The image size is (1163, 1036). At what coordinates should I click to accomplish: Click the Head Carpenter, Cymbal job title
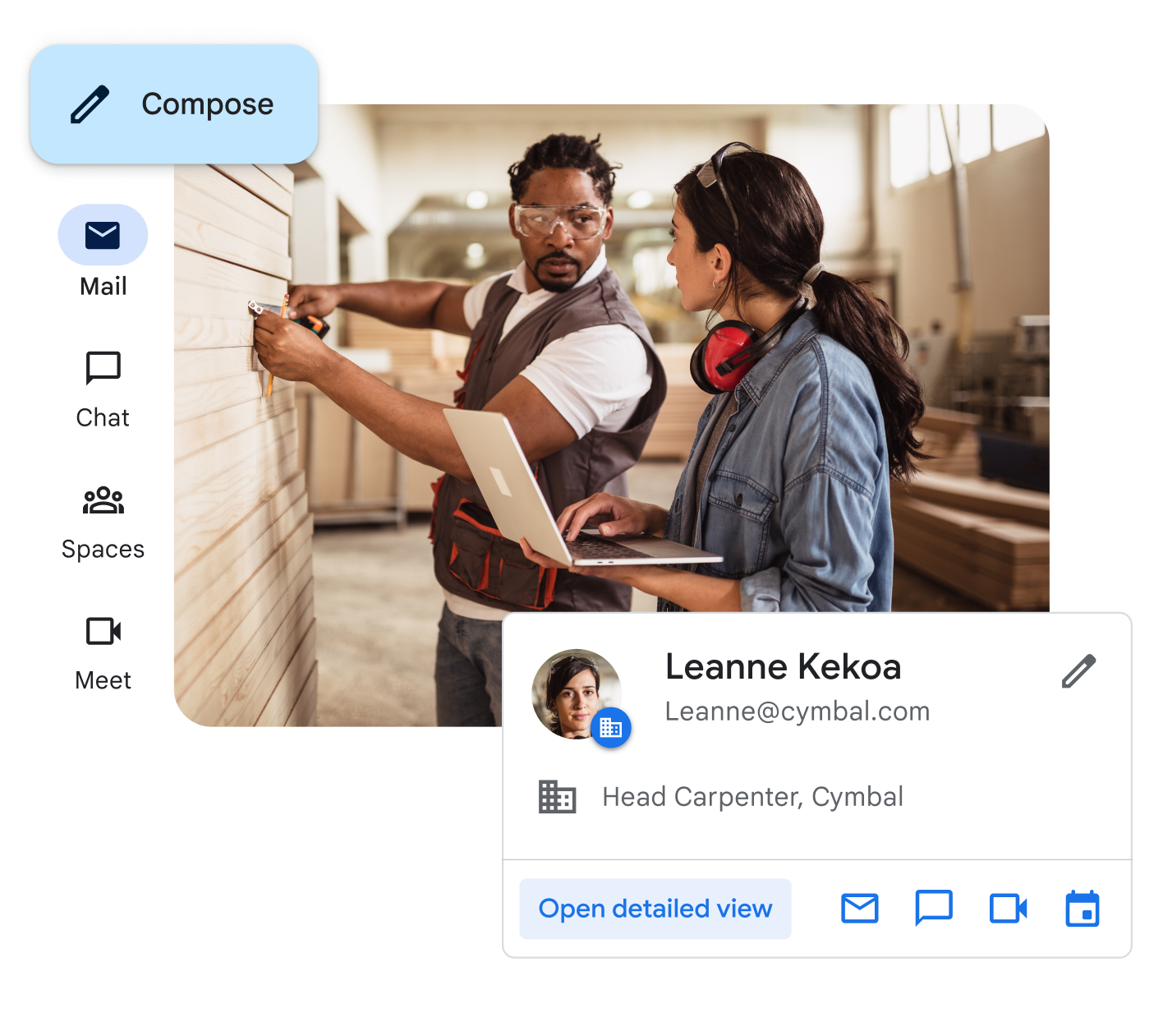coord(752,795)
